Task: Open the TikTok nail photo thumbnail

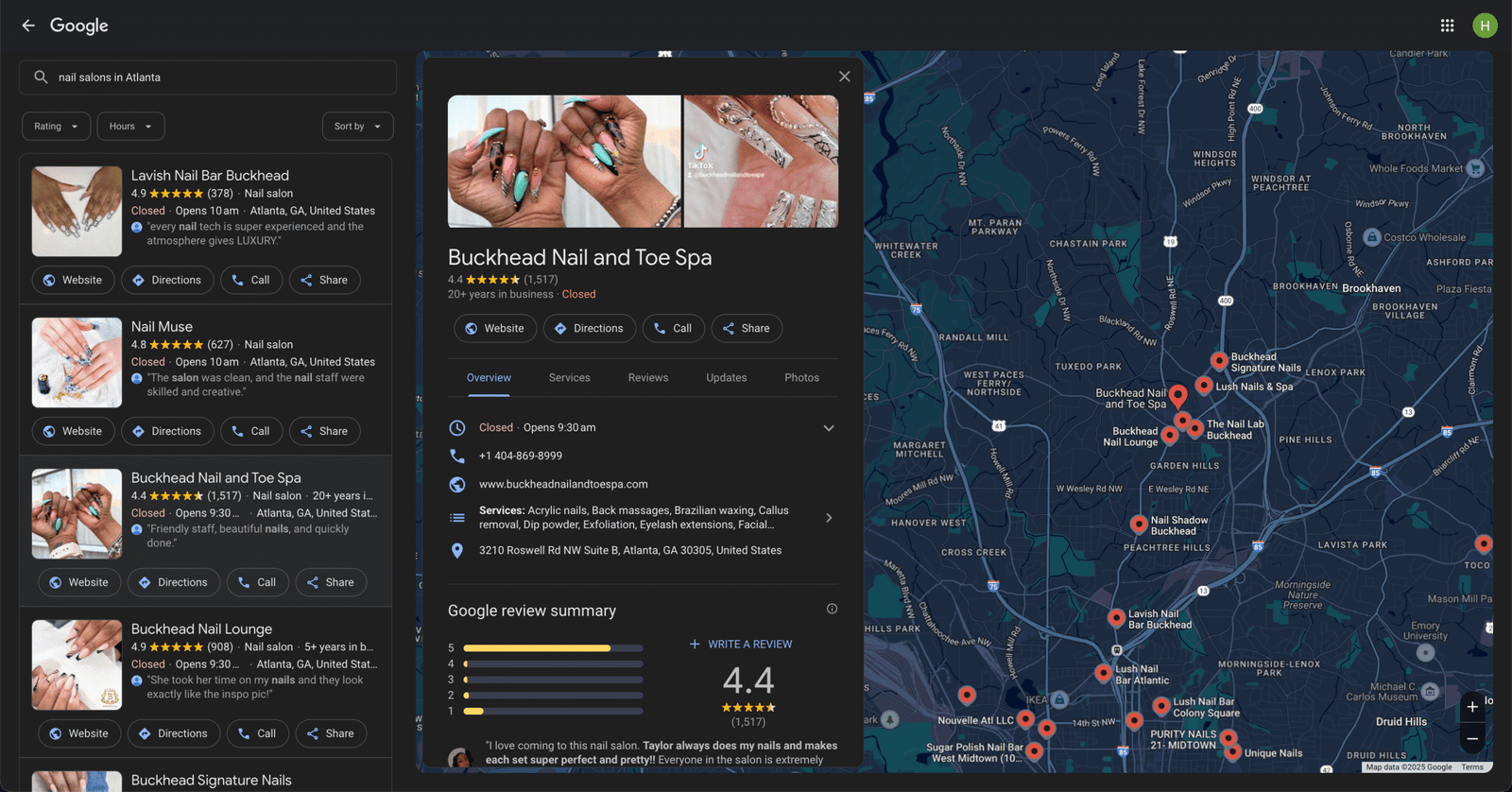Action: 761,161
